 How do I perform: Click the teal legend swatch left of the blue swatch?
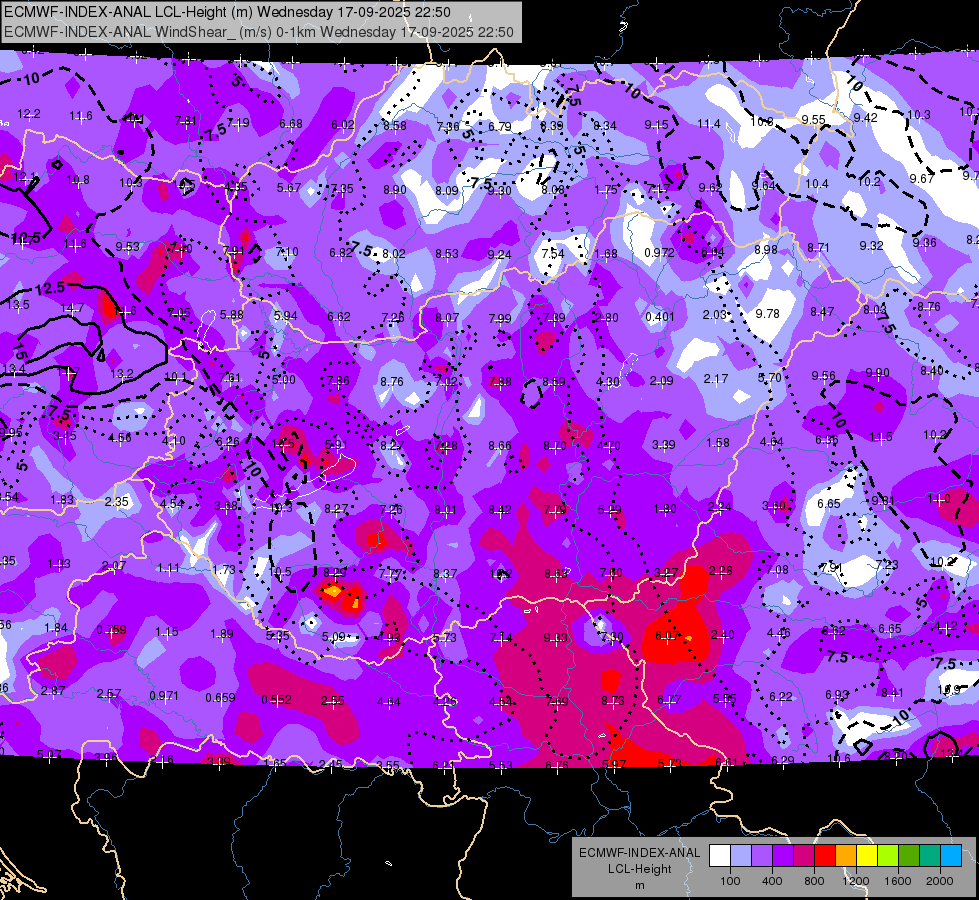coord(930,855)
